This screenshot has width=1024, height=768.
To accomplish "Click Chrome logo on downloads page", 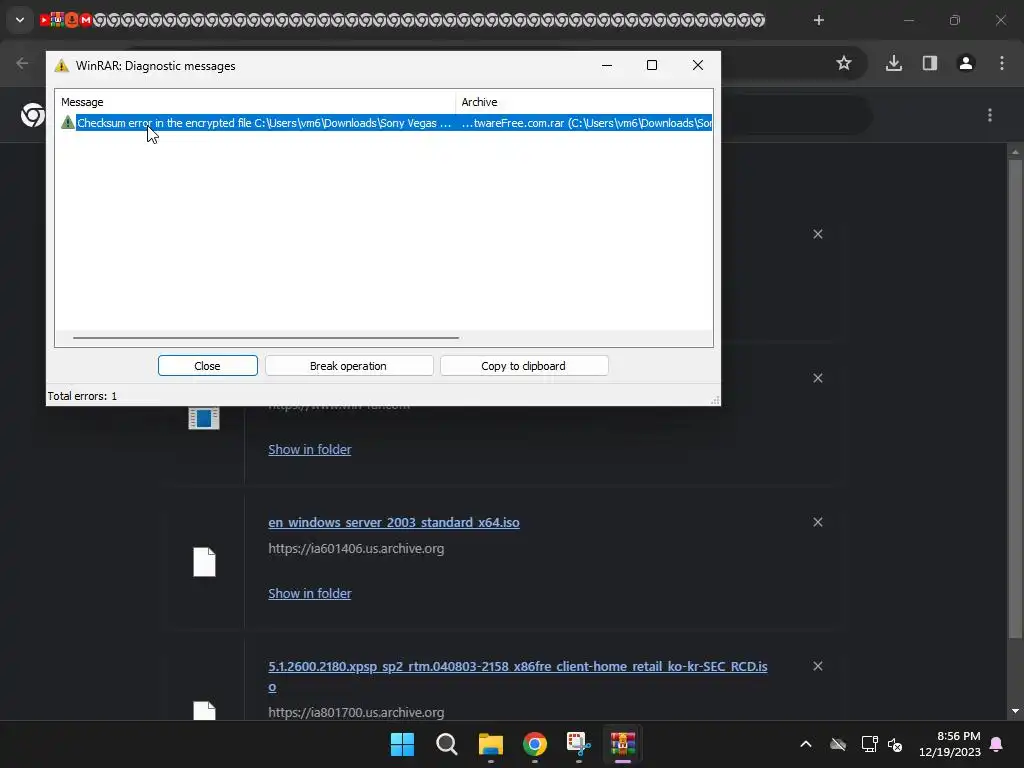I will [x=33, y=116].
